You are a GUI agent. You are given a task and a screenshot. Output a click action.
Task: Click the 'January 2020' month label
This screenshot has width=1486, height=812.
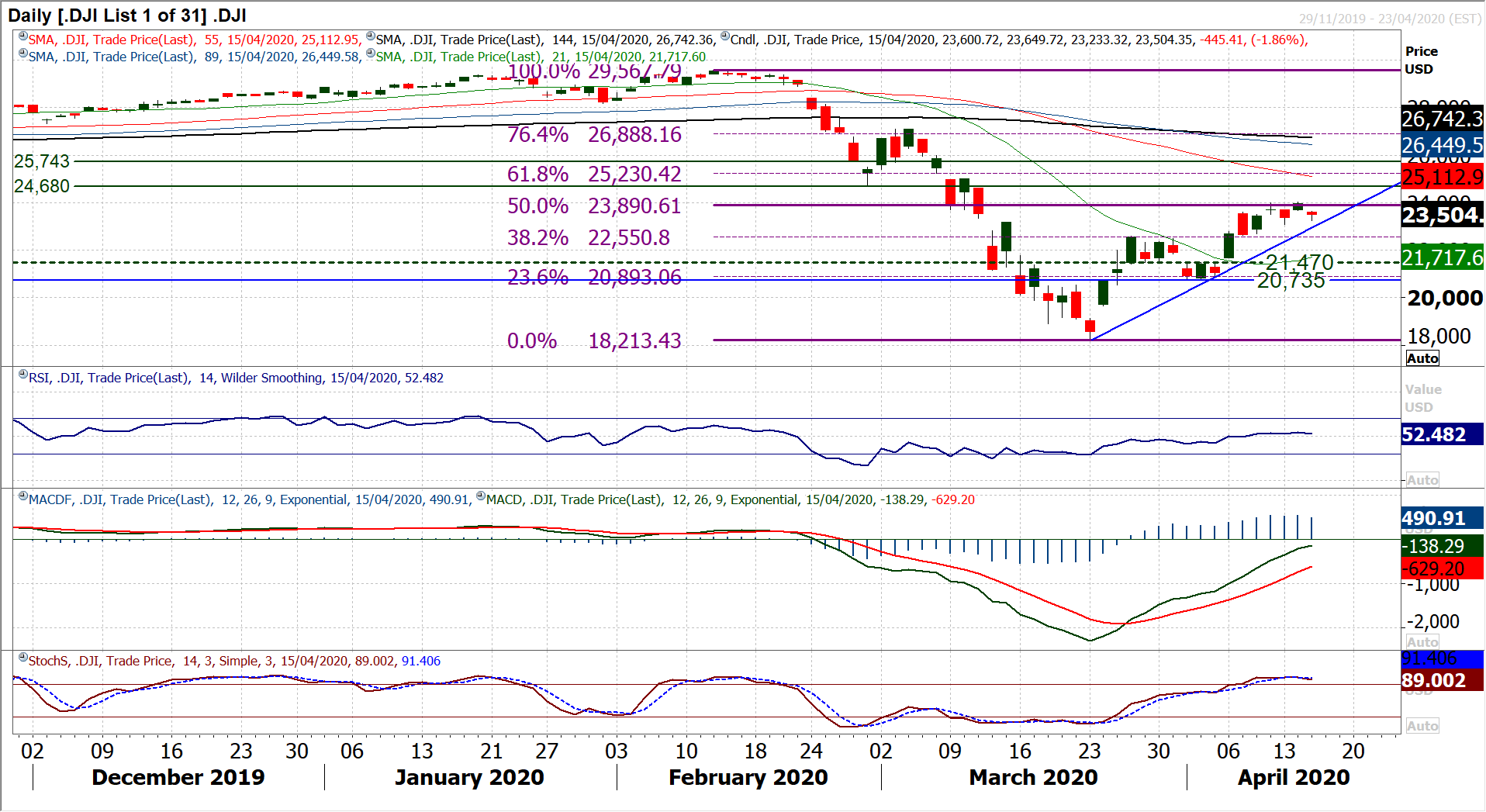[x=469, y=777]
